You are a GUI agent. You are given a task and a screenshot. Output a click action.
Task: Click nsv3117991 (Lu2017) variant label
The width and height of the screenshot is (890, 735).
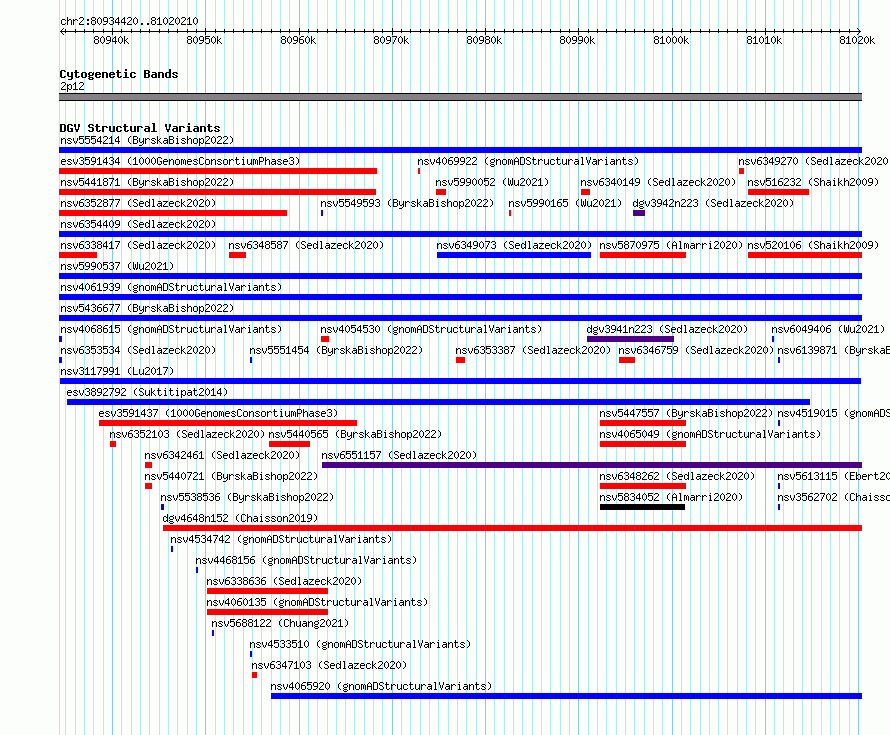[117, 371]
